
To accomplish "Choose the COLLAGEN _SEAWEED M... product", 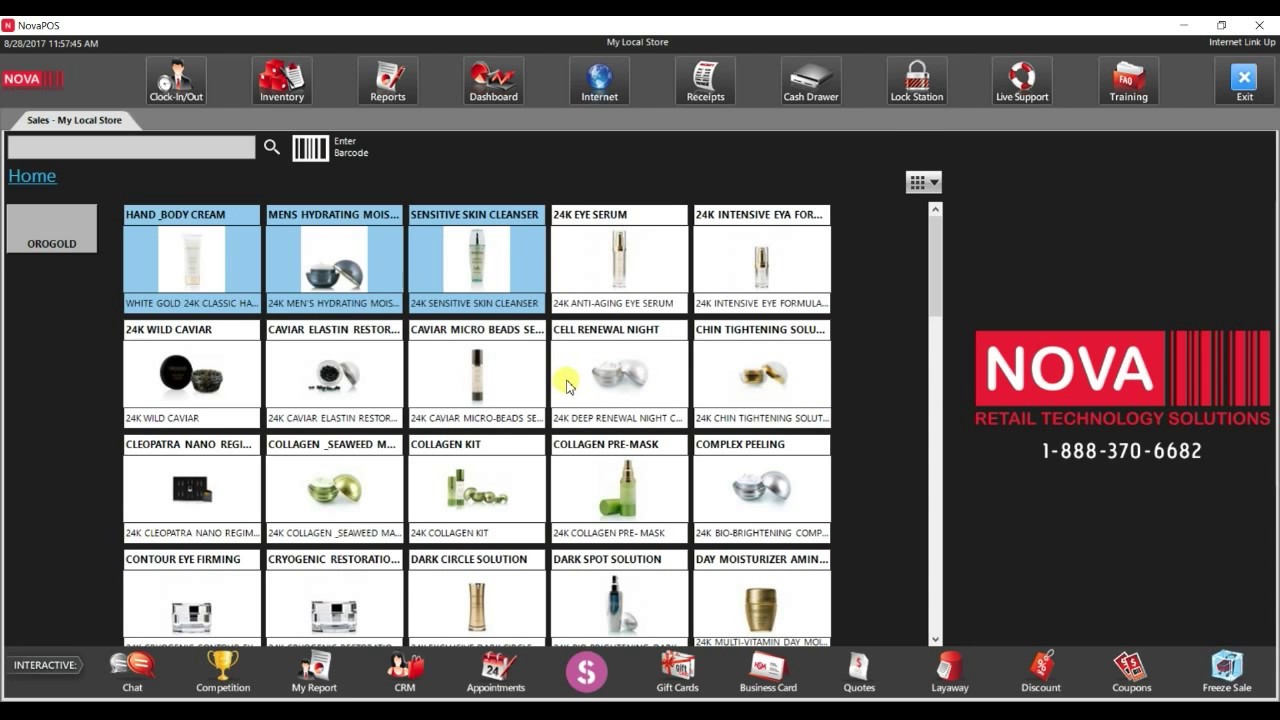I will pyautogui.click(x=334, y=489).
